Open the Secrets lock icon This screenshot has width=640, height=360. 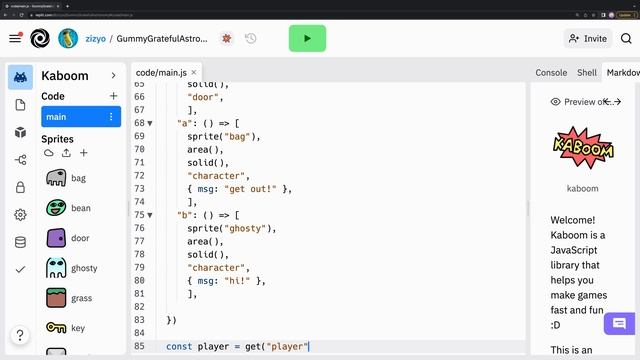pos(20,187)
